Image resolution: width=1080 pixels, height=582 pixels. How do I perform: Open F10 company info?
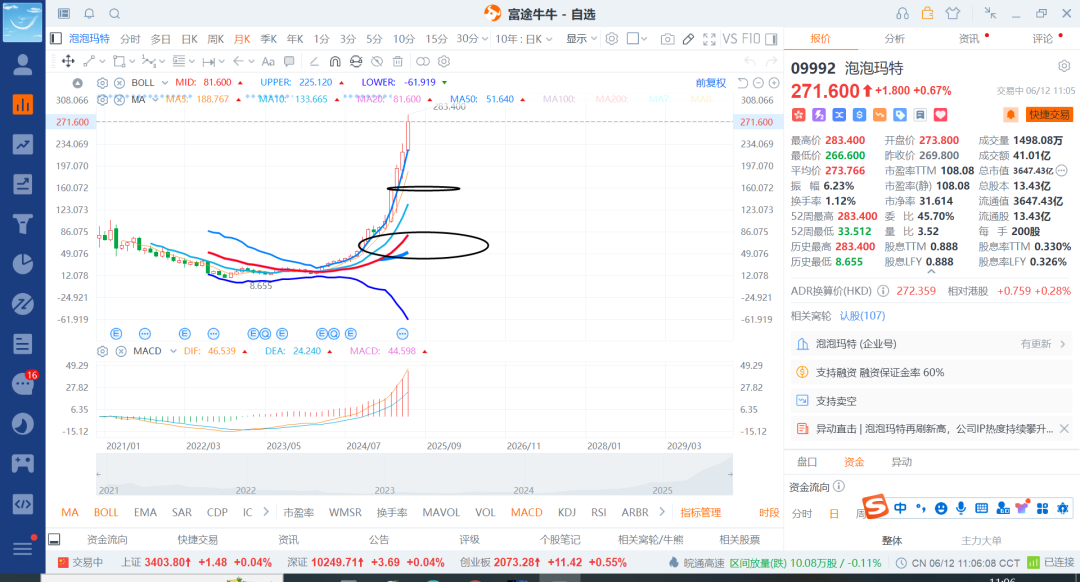[x=751, y=39]
